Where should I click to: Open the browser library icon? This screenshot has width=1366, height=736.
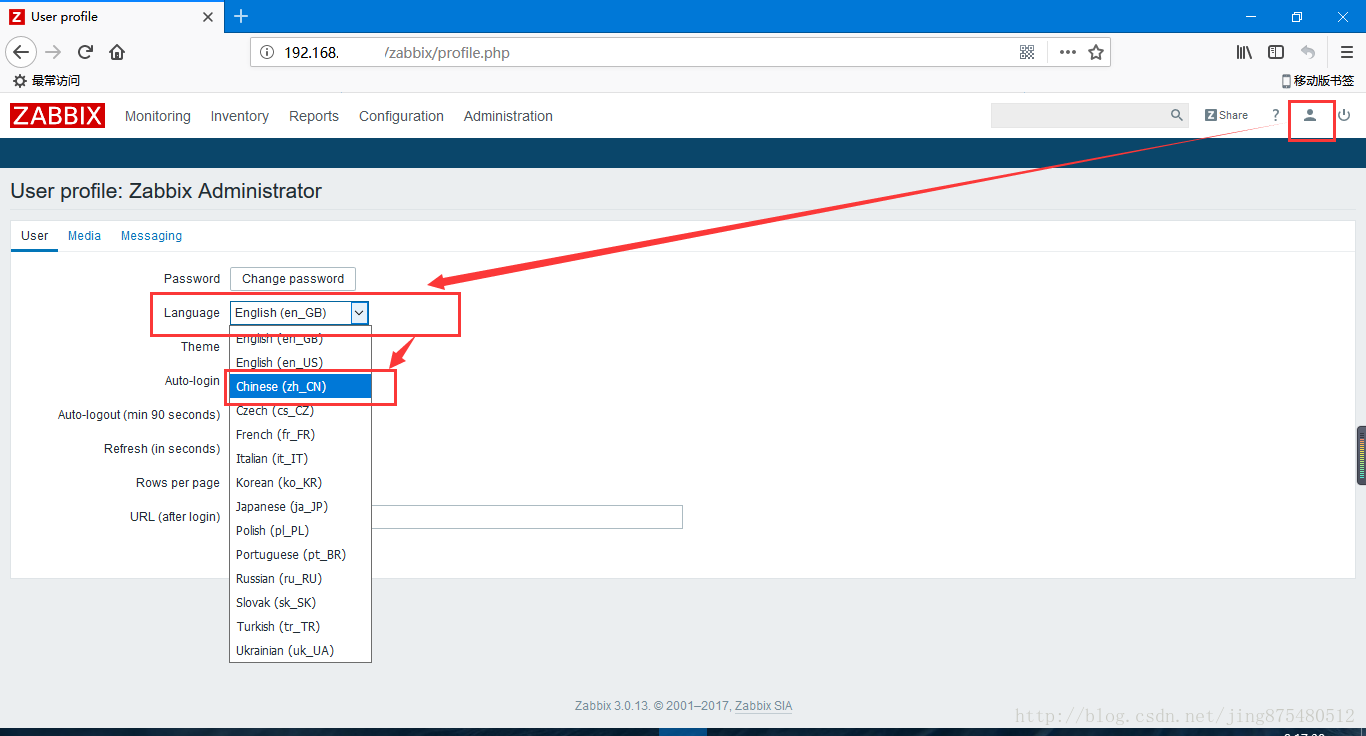(x=1244, y=52)
